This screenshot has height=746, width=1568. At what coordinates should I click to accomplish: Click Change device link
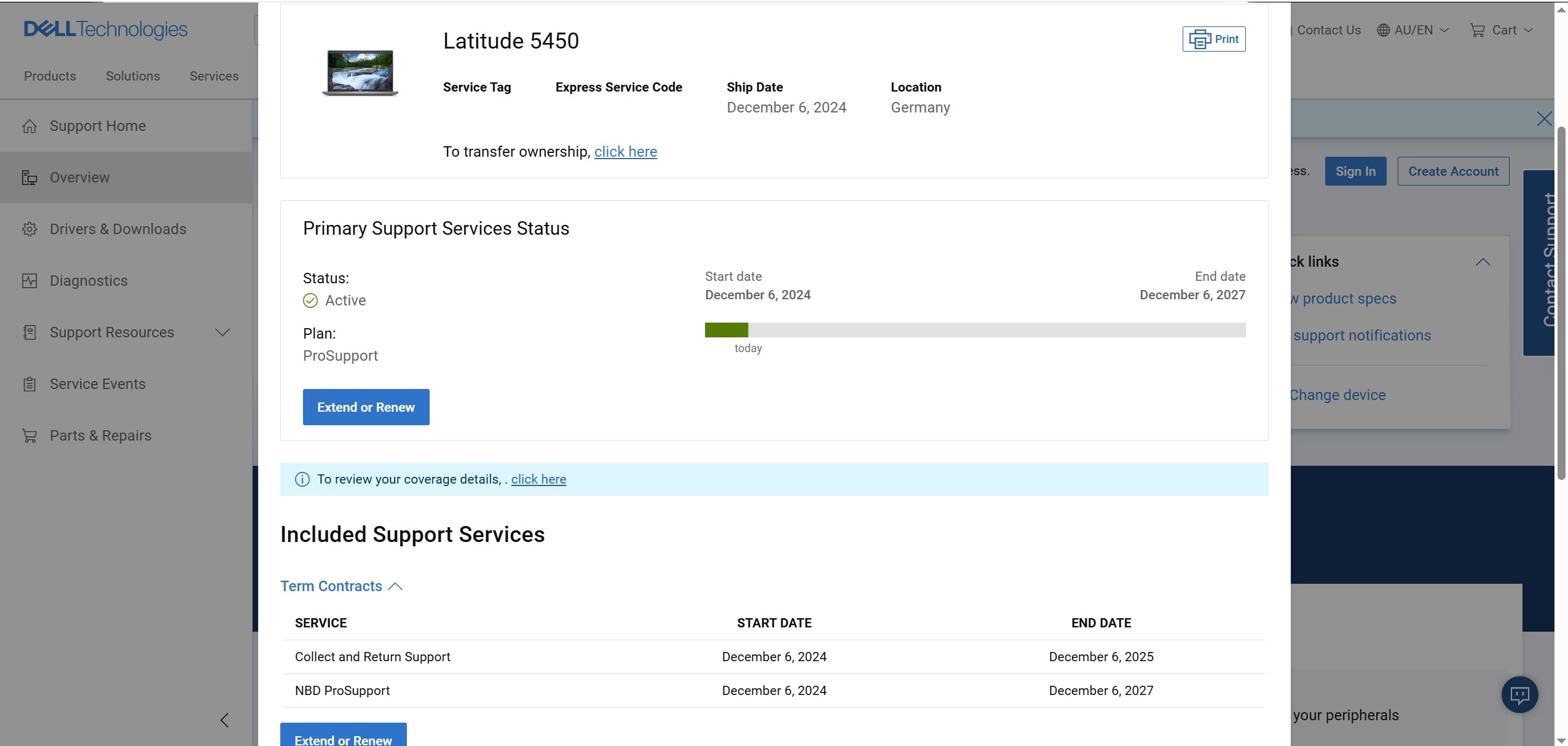coord(1338,395)
